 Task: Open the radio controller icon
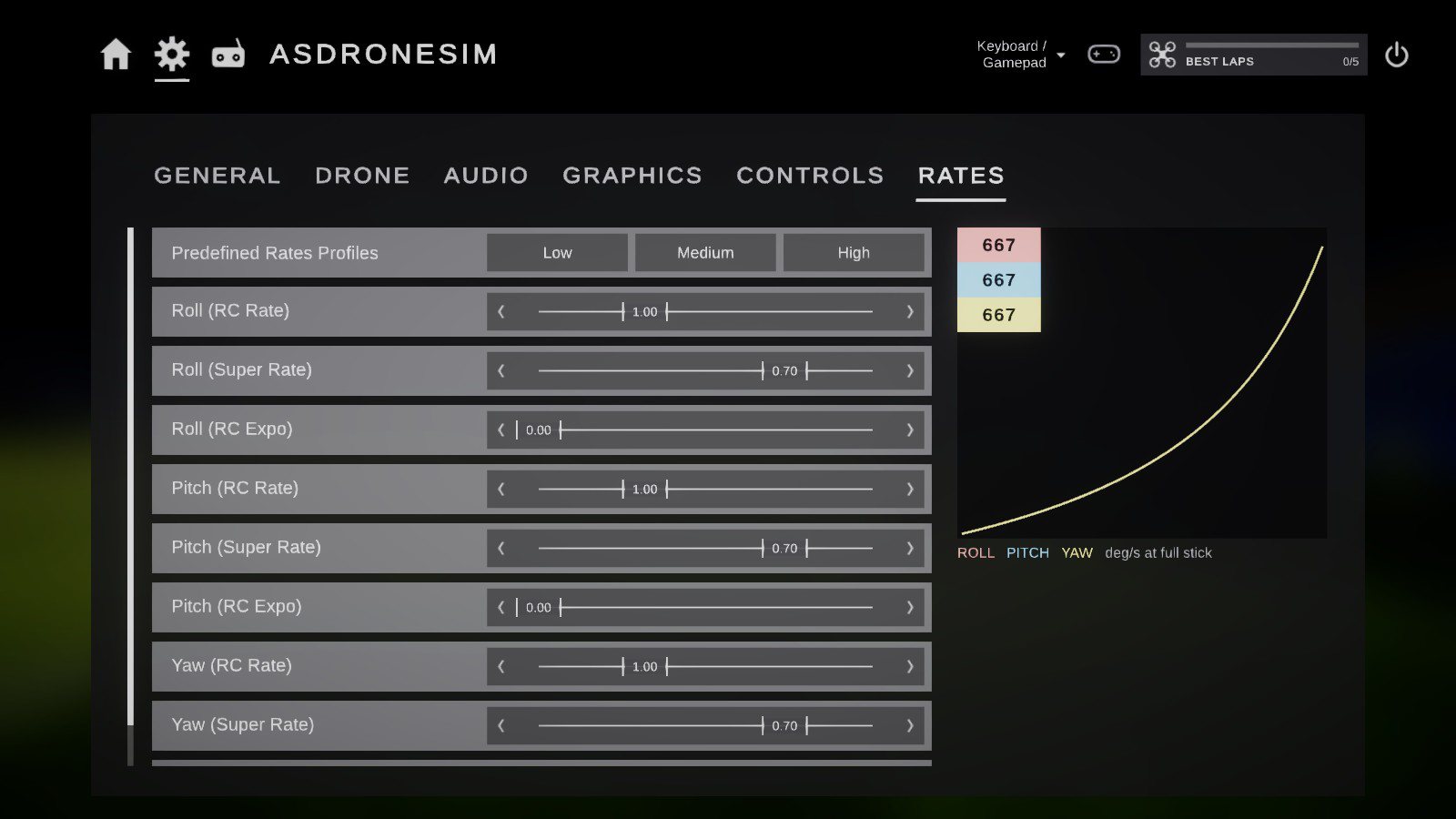click(x=227, y=55)
